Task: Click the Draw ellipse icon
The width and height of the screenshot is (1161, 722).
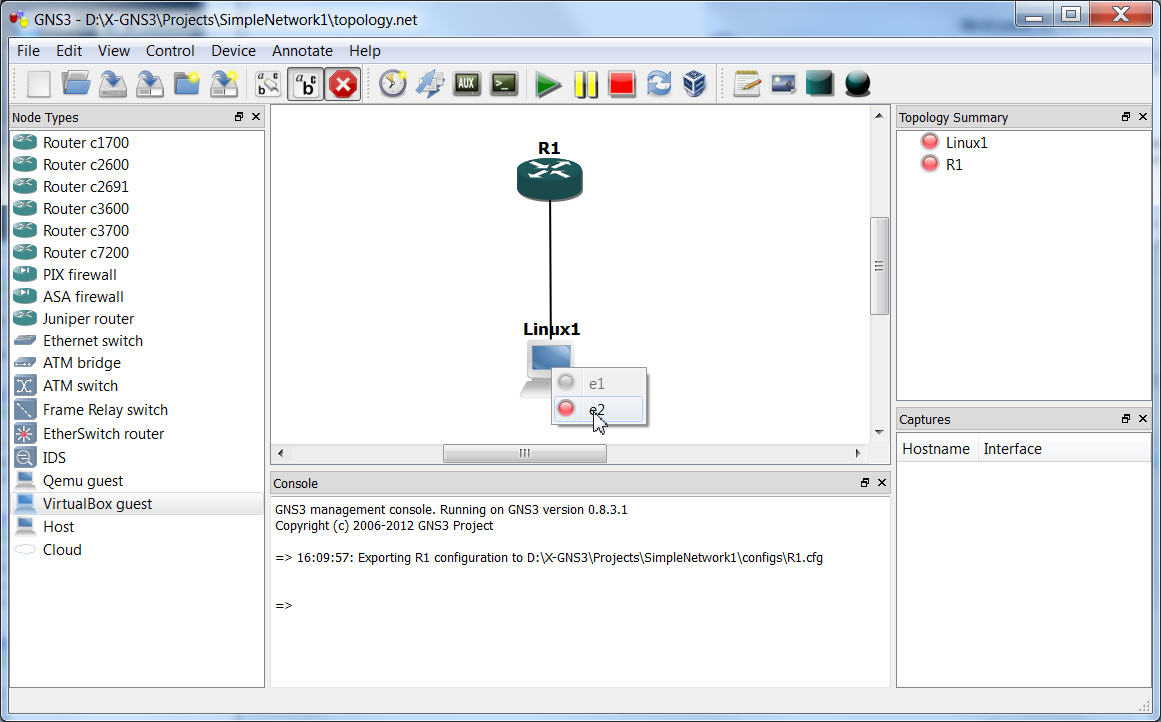Action: click(857, 84)
